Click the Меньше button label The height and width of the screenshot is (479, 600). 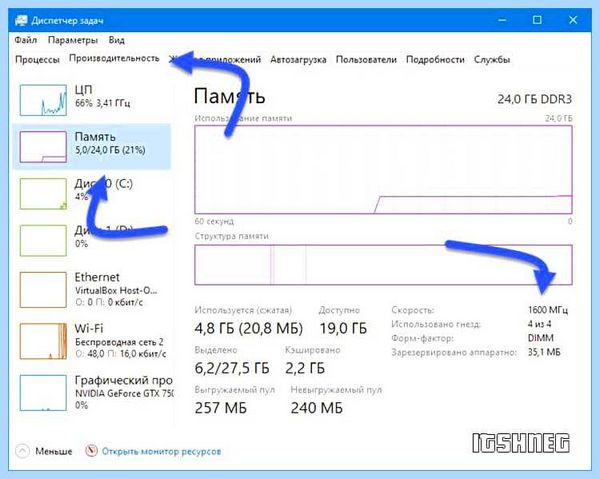54,451
